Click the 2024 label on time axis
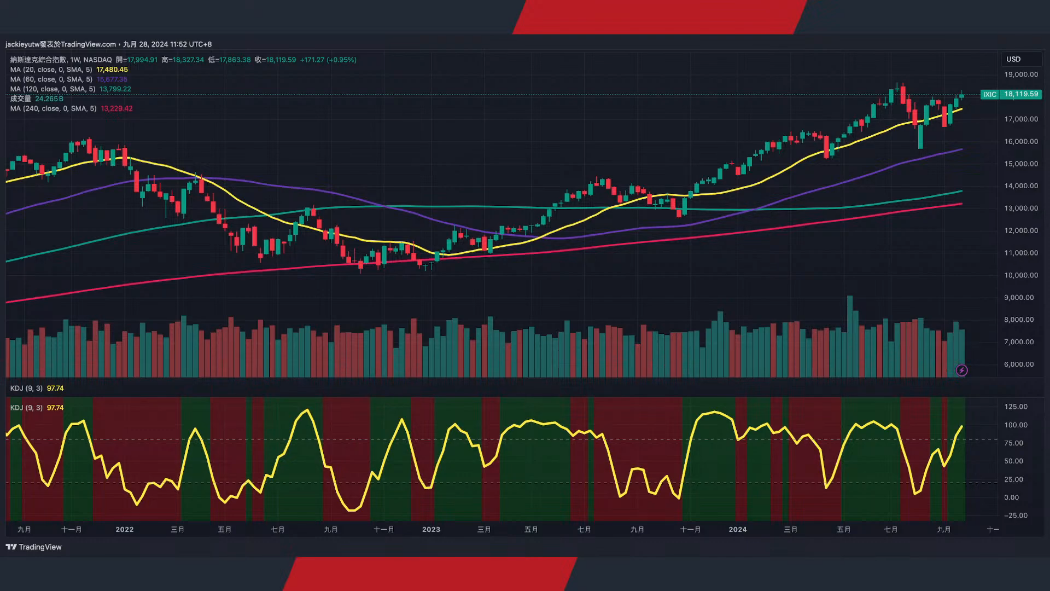Viewport: 1050px width, 591px height. (x=738, y=528)
